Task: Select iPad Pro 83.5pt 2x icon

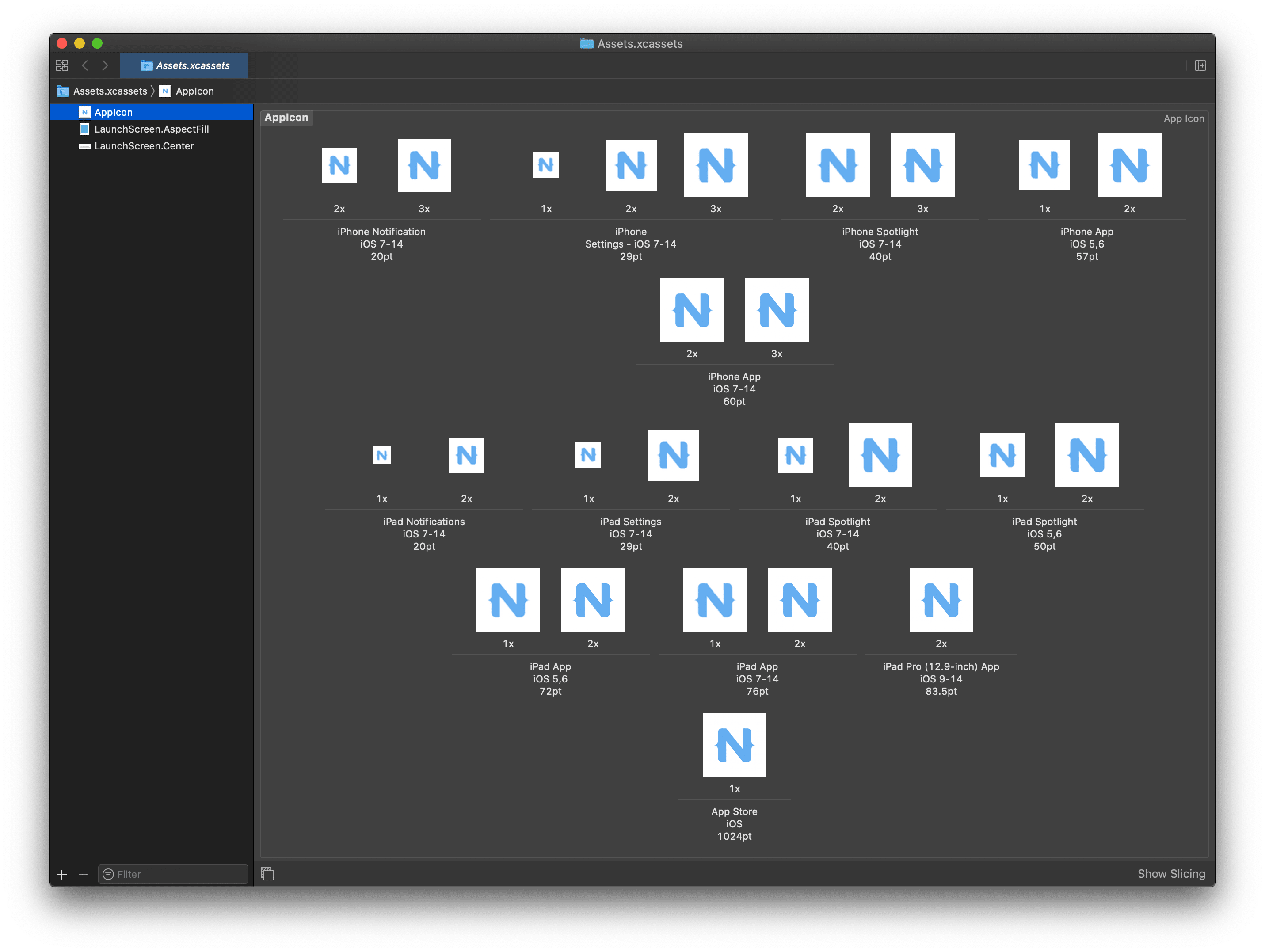Action: point(941,600)
